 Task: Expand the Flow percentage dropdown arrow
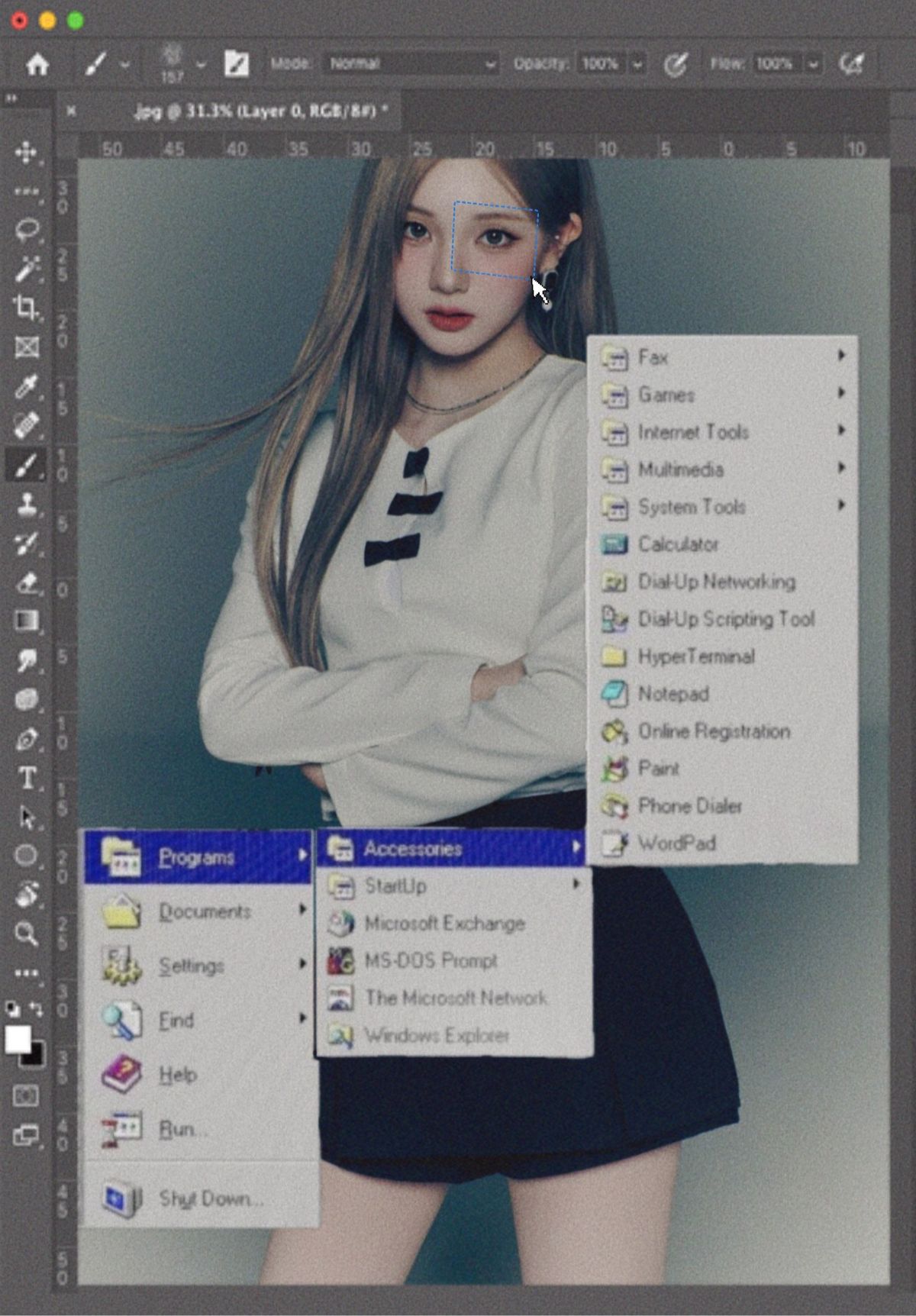pos(814,64)
